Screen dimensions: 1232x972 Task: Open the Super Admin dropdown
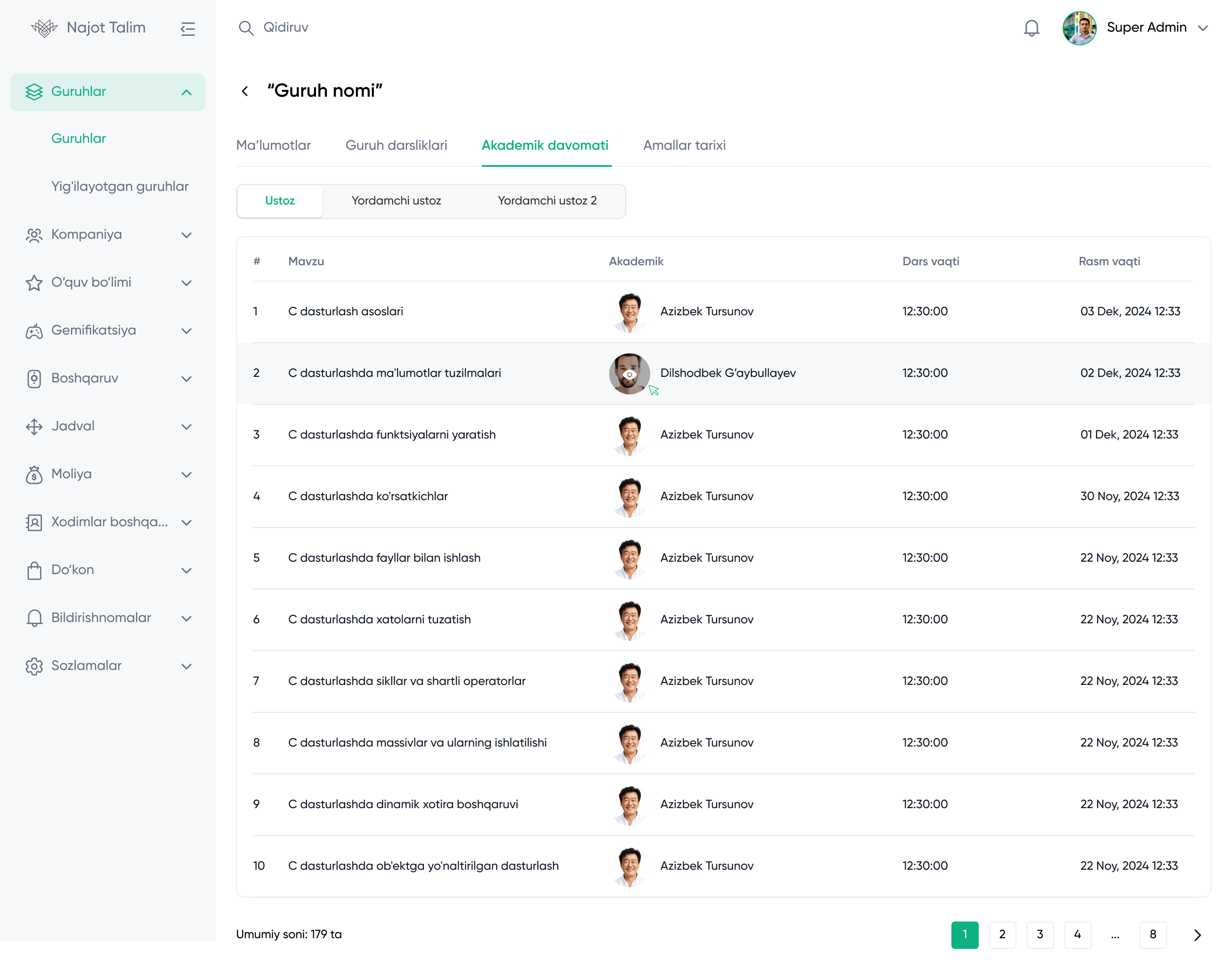coord(1202,28)
